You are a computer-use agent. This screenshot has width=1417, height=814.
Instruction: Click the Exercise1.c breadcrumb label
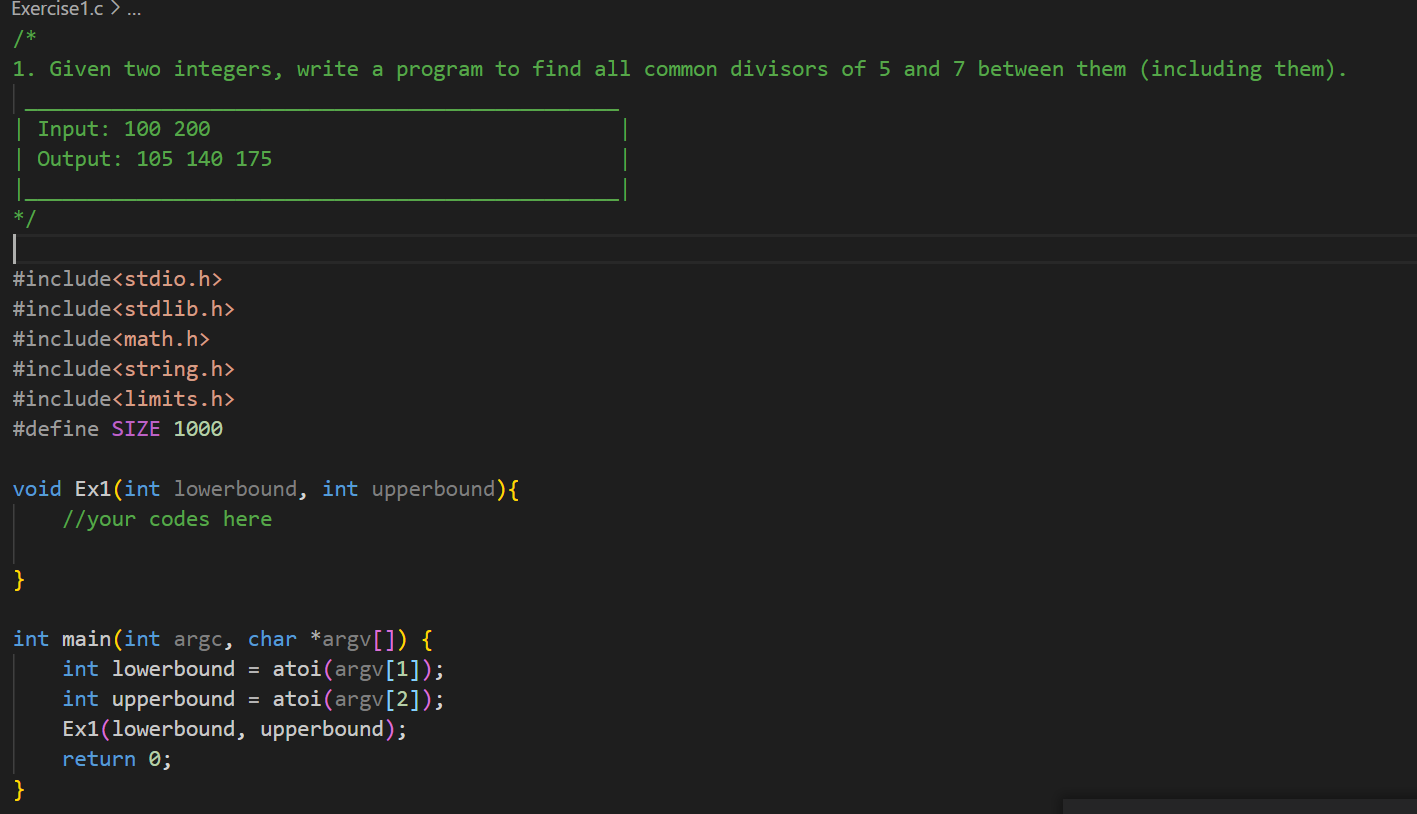[56, 9]
